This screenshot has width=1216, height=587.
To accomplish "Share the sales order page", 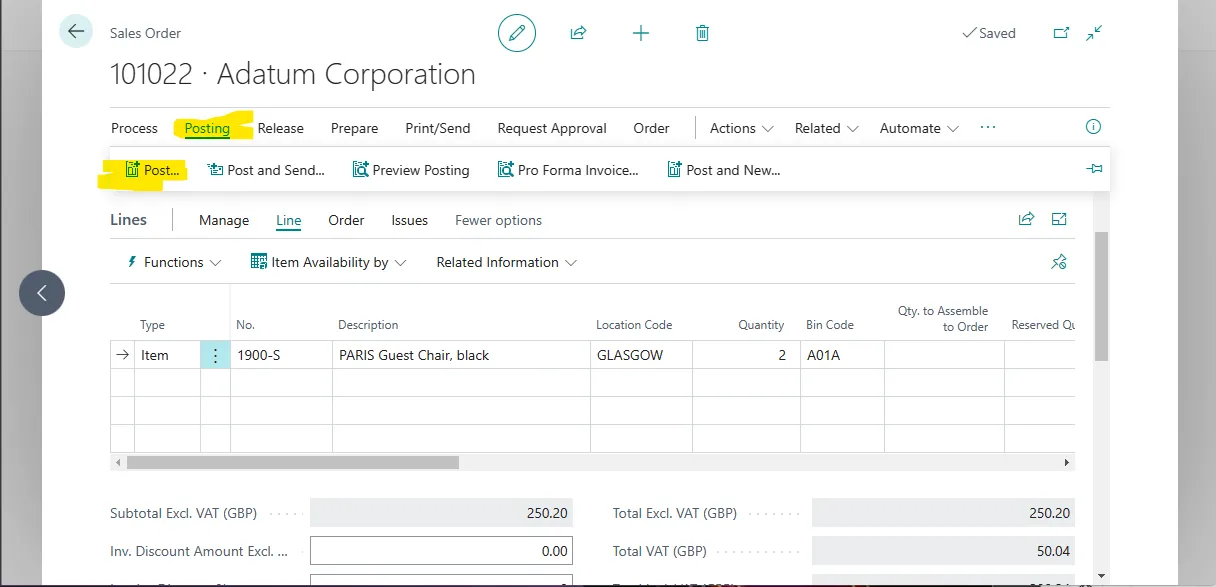I will coord(578,33).
